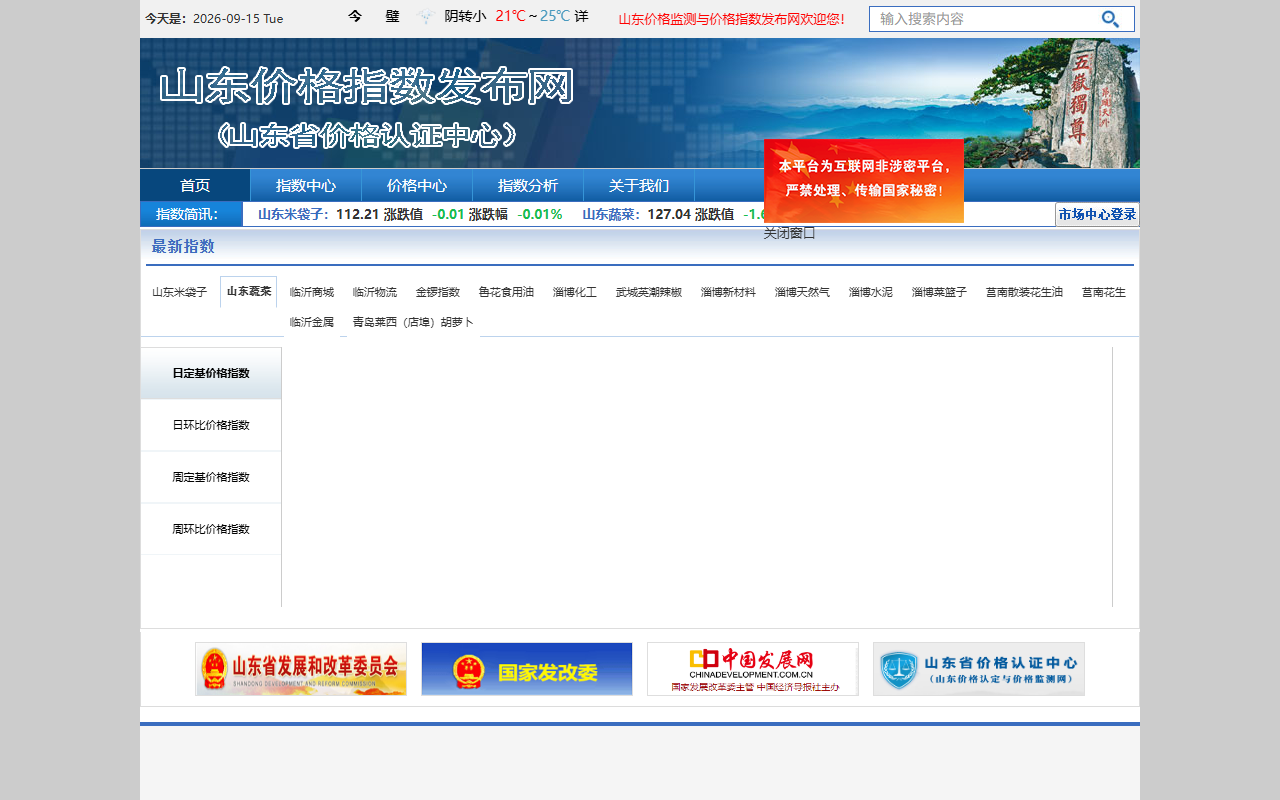Click the temperature text 21℃
This screenshot has height=800, width=1280.
pos(510,17)
